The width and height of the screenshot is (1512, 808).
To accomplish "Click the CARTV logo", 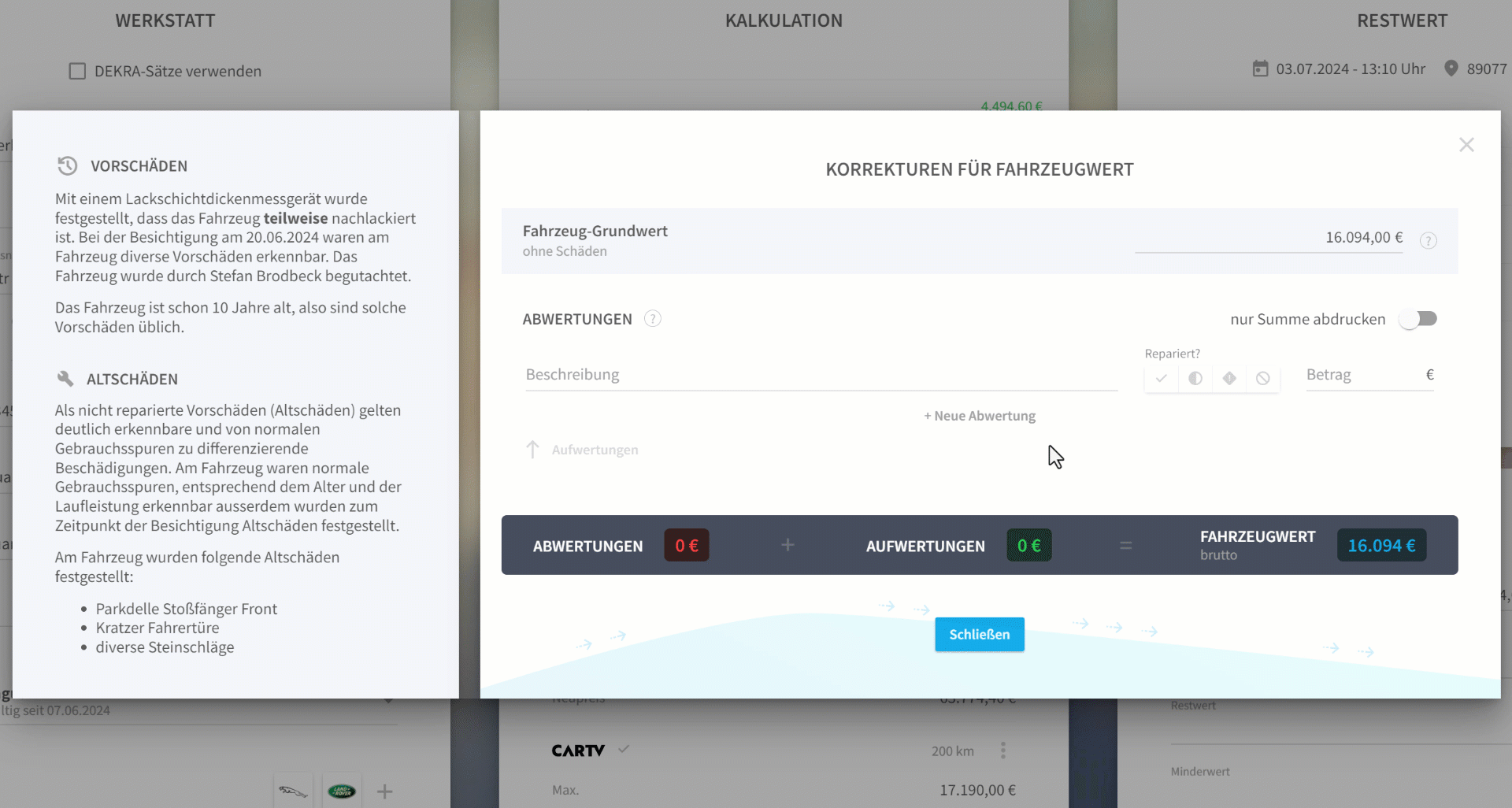I will tap(578, 751).
